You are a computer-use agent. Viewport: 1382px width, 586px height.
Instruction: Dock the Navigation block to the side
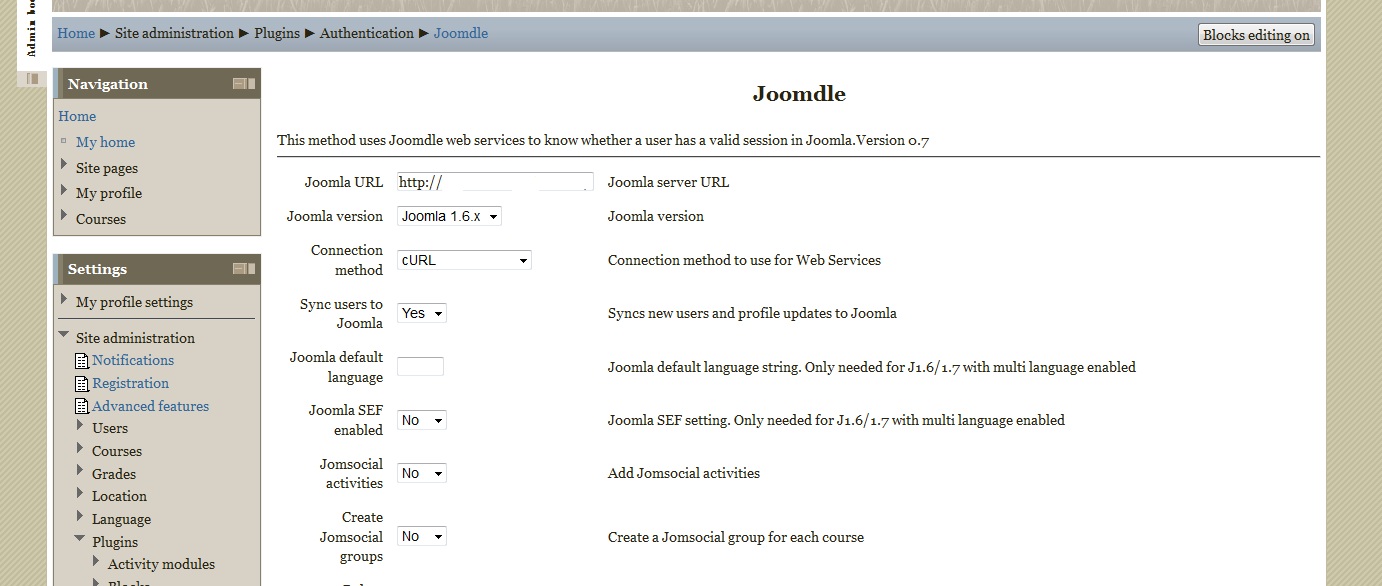click(x=250, y=84)
